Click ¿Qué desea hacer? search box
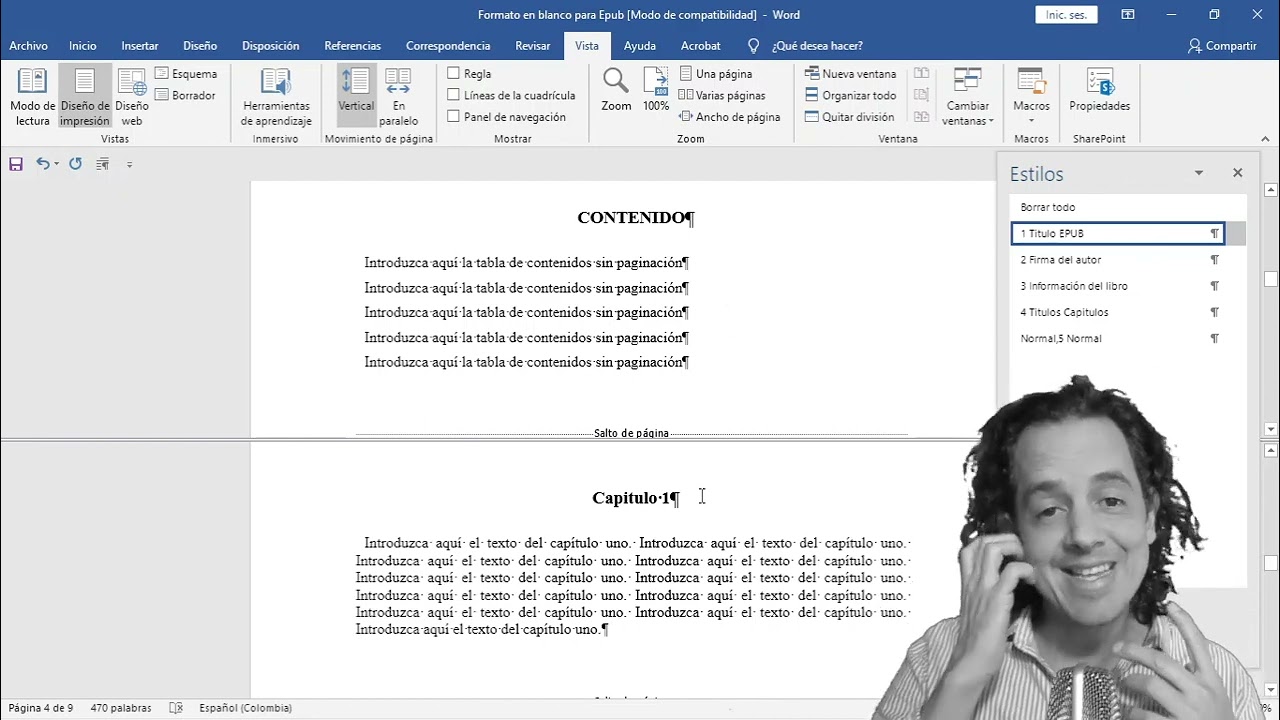This screenshot has width=1280, height=720. [816, 46]
